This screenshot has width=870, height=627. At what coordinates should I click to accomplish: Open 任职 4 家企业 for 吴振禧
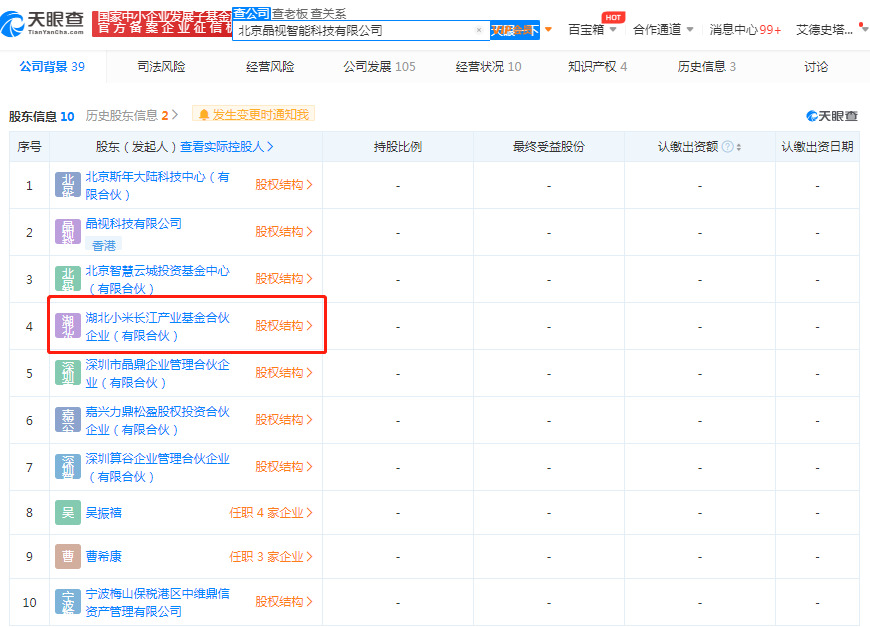(x=271, y=513)
